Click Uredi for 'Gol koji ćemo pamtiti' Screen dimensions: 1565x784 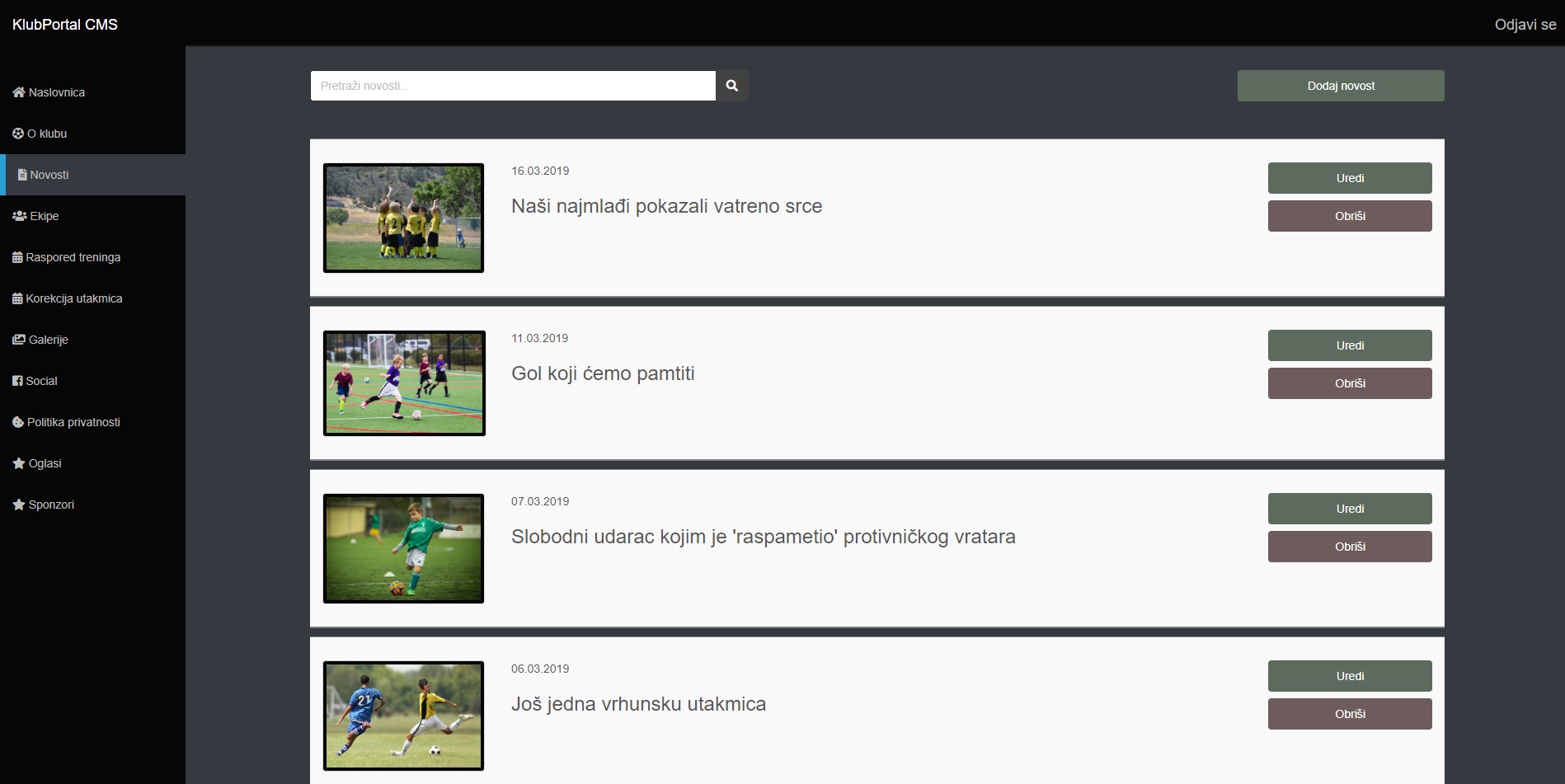pyautogui.click(x=1350, y=345)
